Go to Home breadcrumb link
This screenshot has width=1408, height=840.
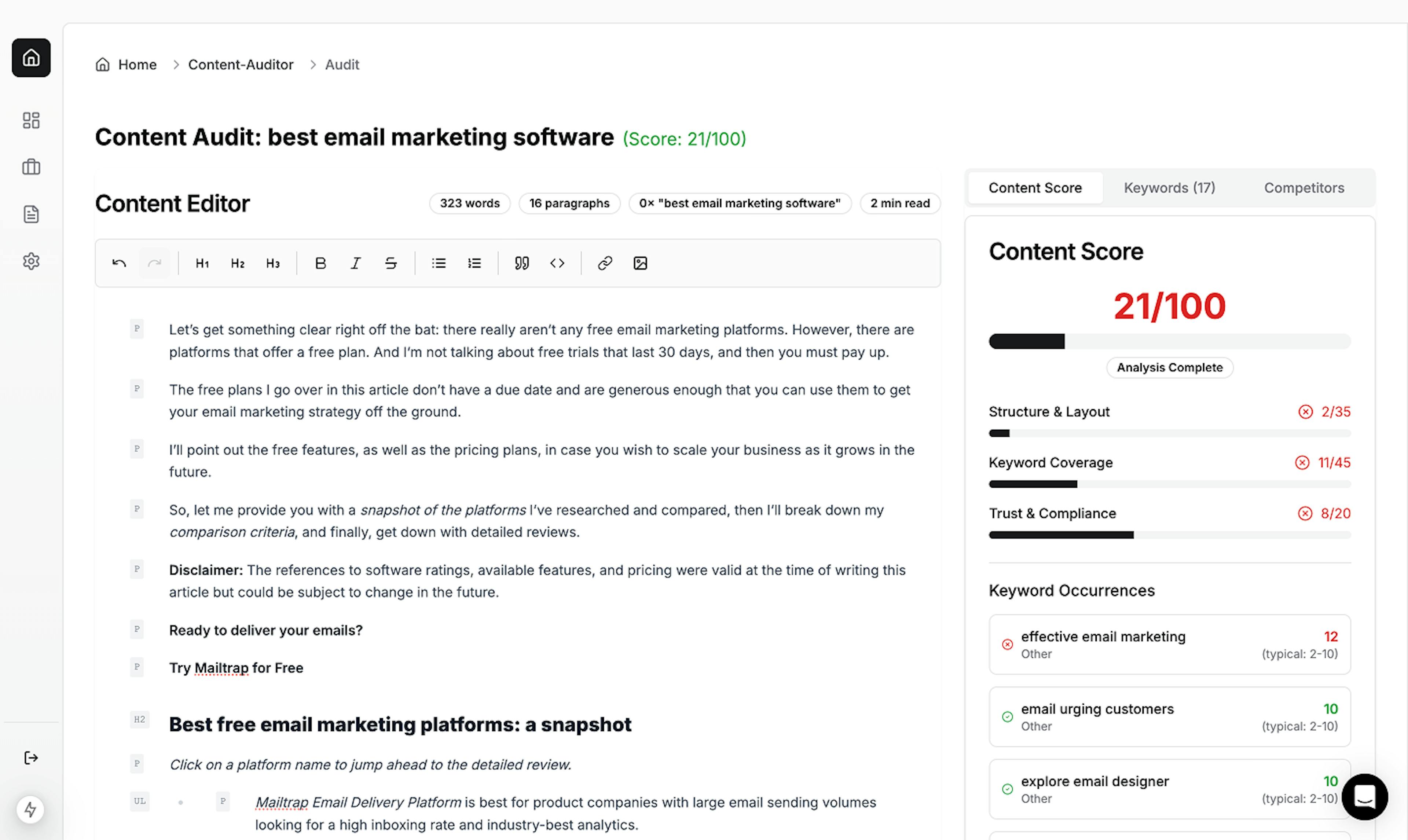(x=137, y=65)
